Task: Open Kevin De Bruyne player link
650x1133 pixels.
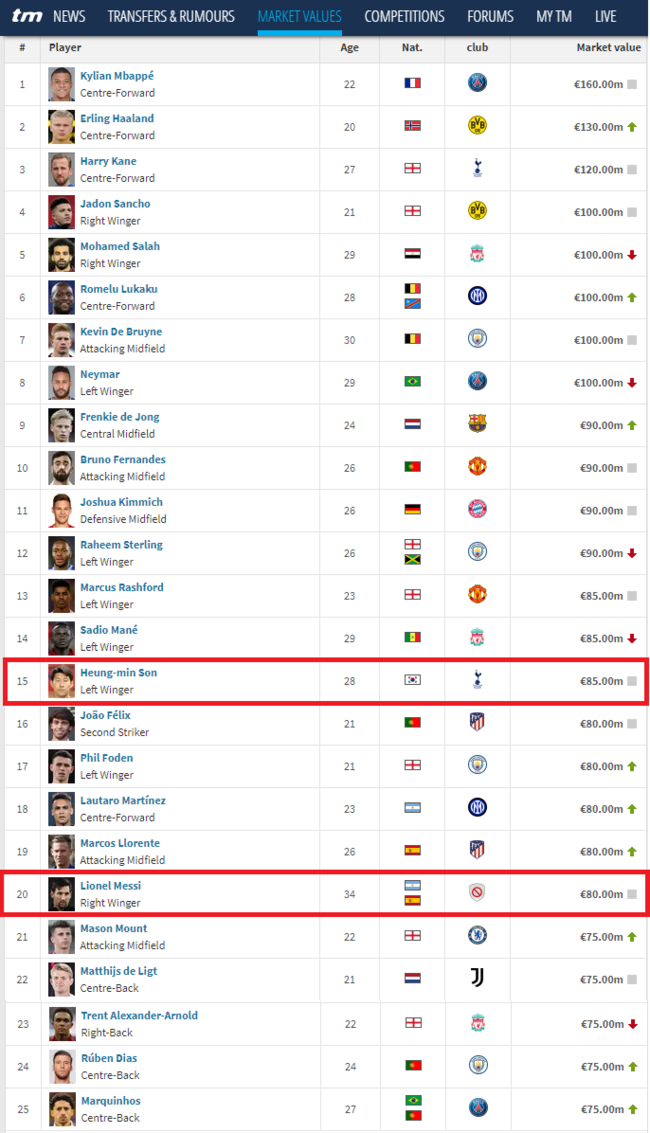Action: [121, 332]
